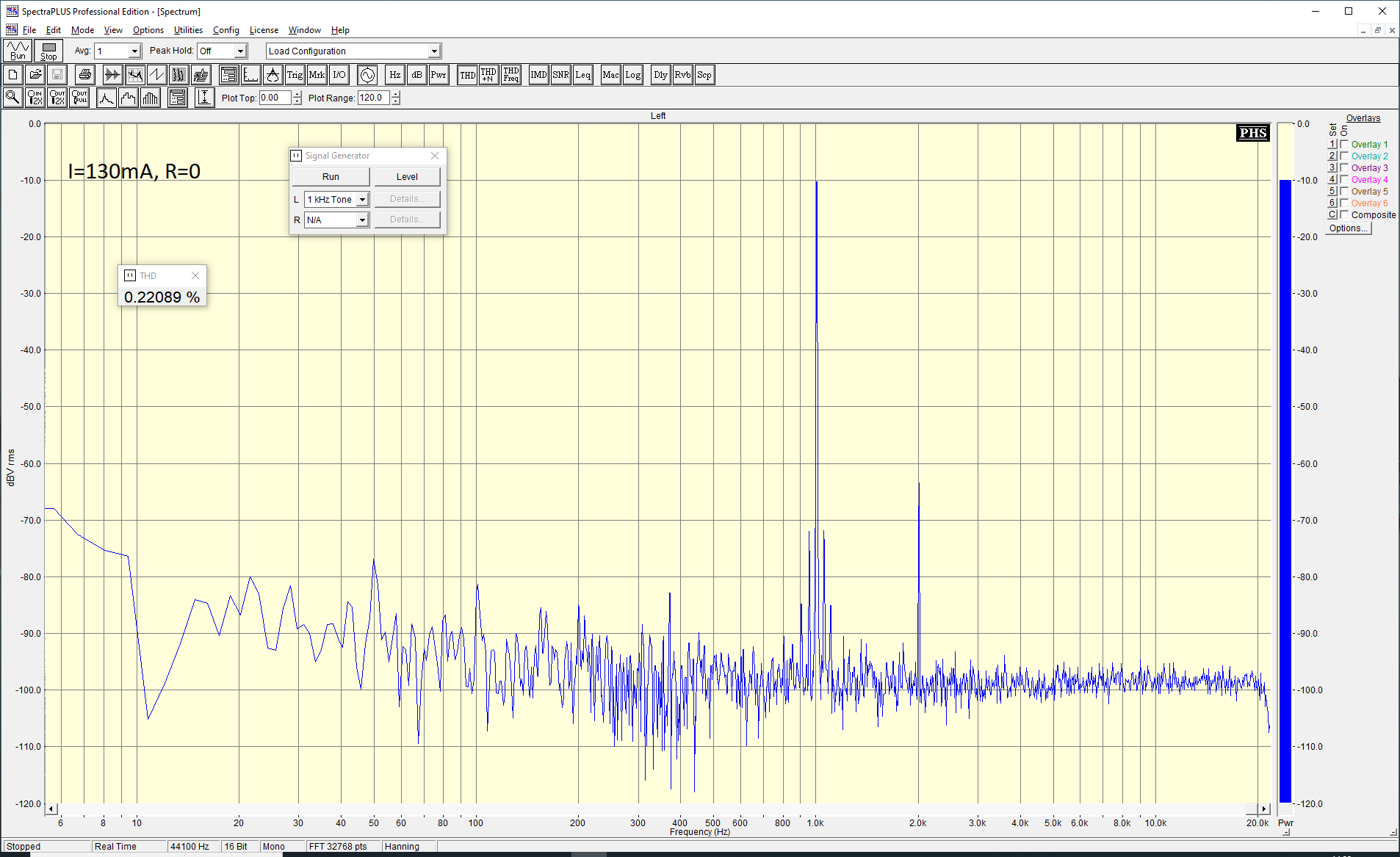Select the spectrum view icon
The width and height of the screenshot is (1400, 857).
coord(134,75)
